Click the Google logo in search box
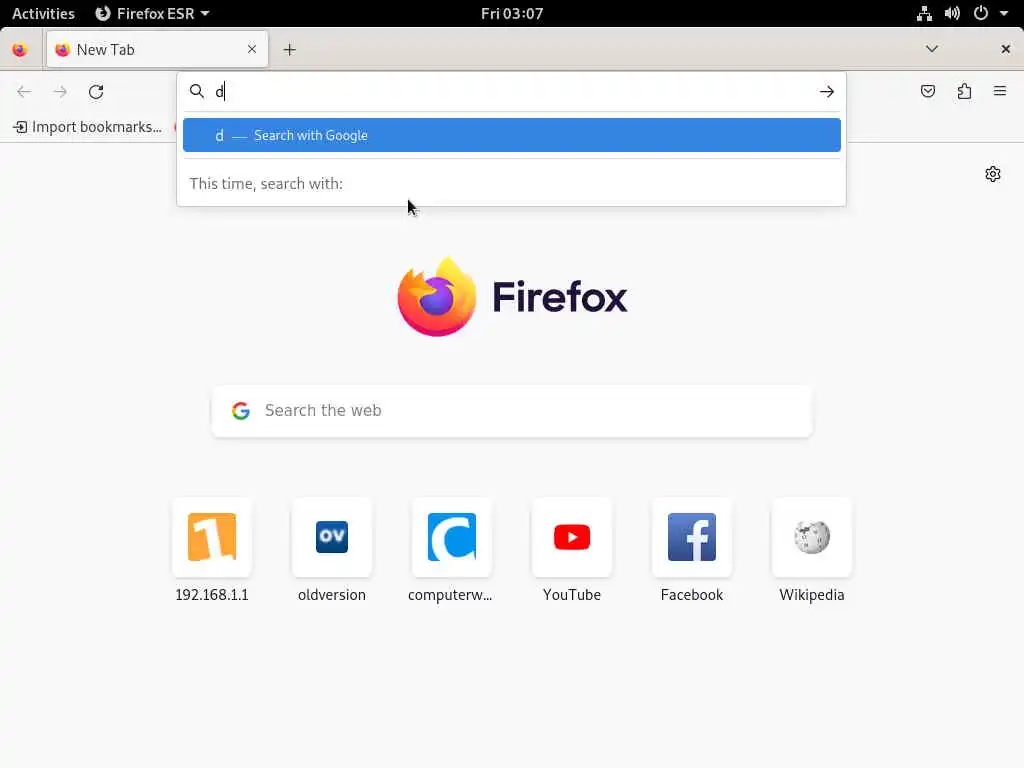The image size is (1024, 768). pyautogui.click(x=241, y=411)
